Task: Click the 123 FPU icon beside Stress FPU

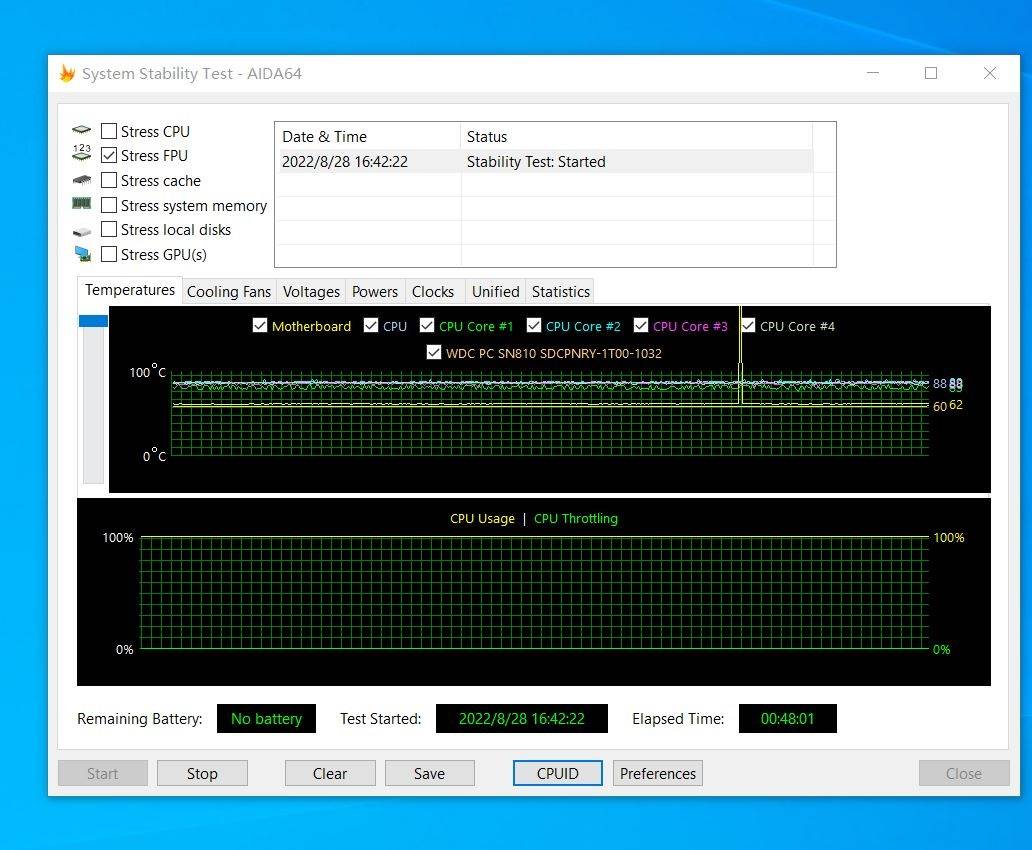Action: [x=82, y=153]
